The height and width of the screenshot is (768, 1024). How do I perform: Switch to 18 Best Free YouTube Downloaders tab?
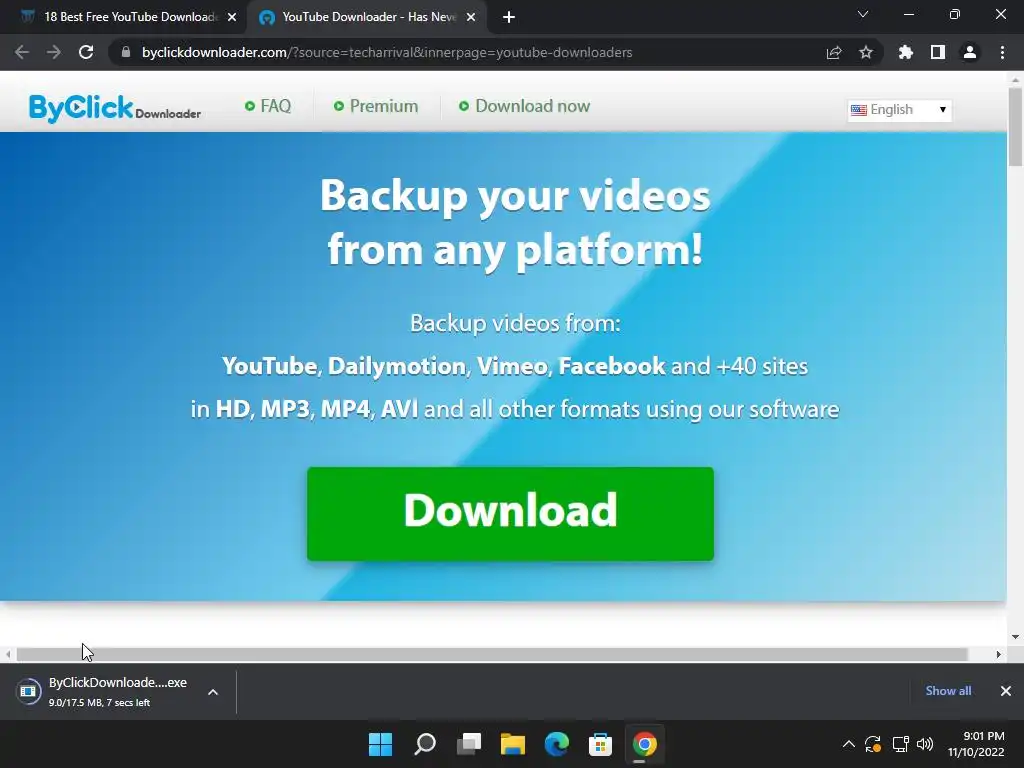point(124,17)
